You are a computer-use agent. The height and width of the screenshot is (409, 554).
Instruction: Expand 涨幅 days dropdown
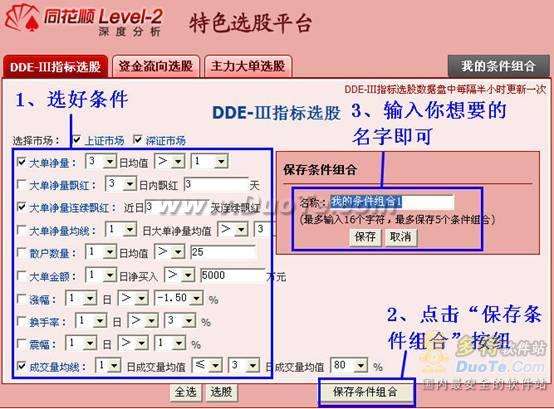(81, 298)
